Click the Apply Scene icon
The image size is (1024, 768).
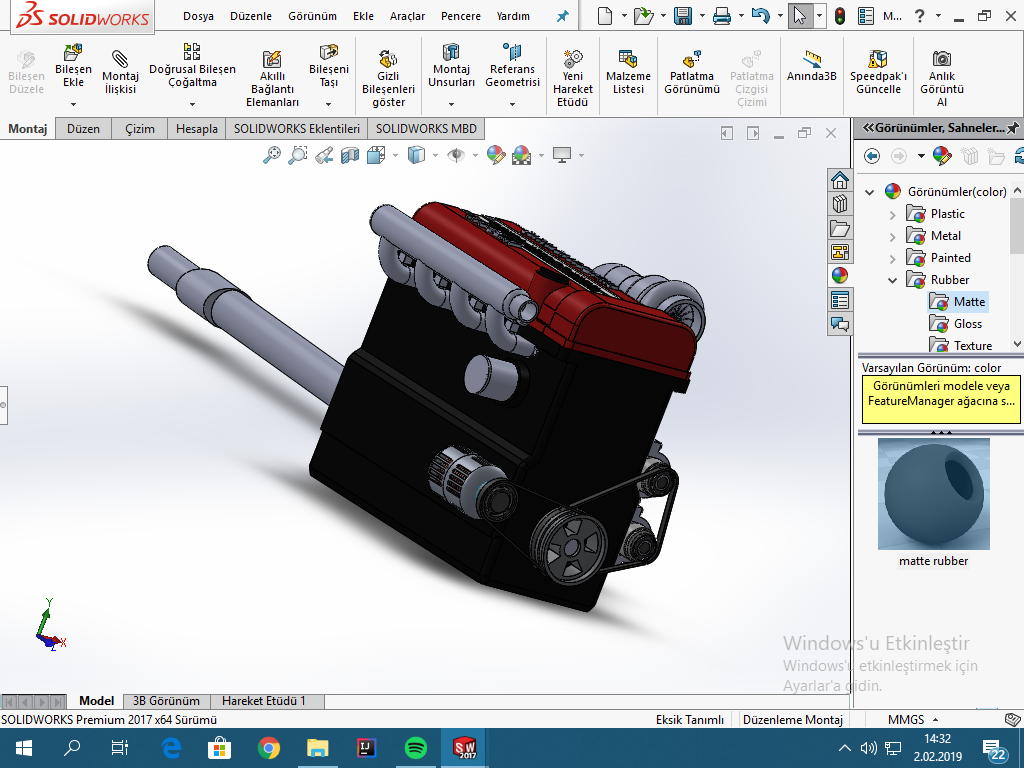click(x=521, y=155)
